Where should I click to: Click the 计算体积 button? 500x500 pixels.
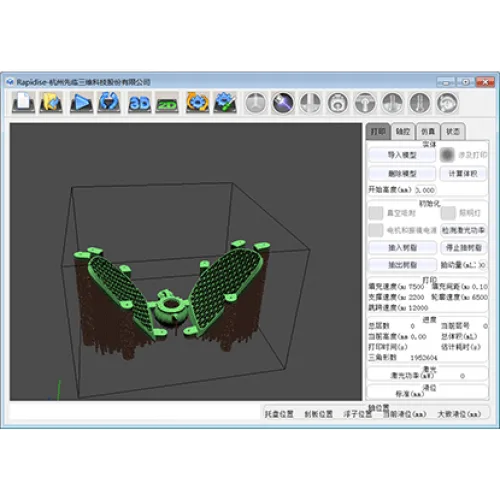463,174
